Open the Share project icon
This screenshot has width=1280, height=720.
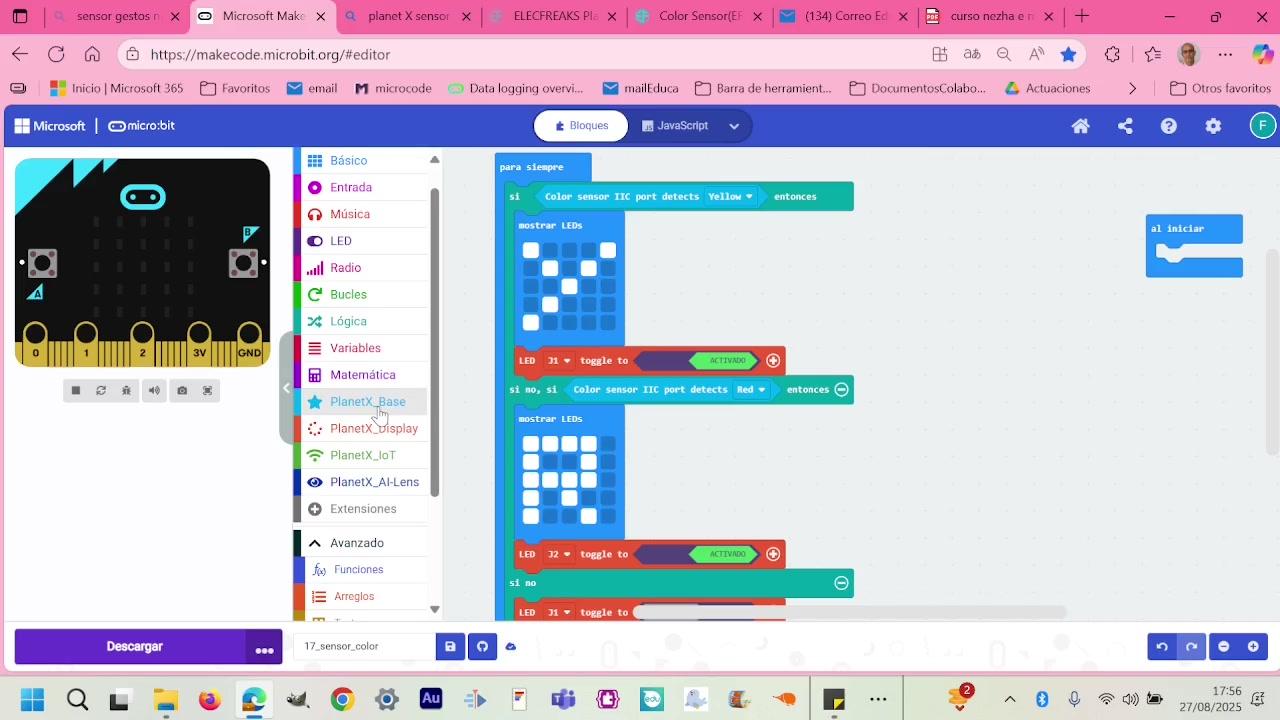point(1125,126)
